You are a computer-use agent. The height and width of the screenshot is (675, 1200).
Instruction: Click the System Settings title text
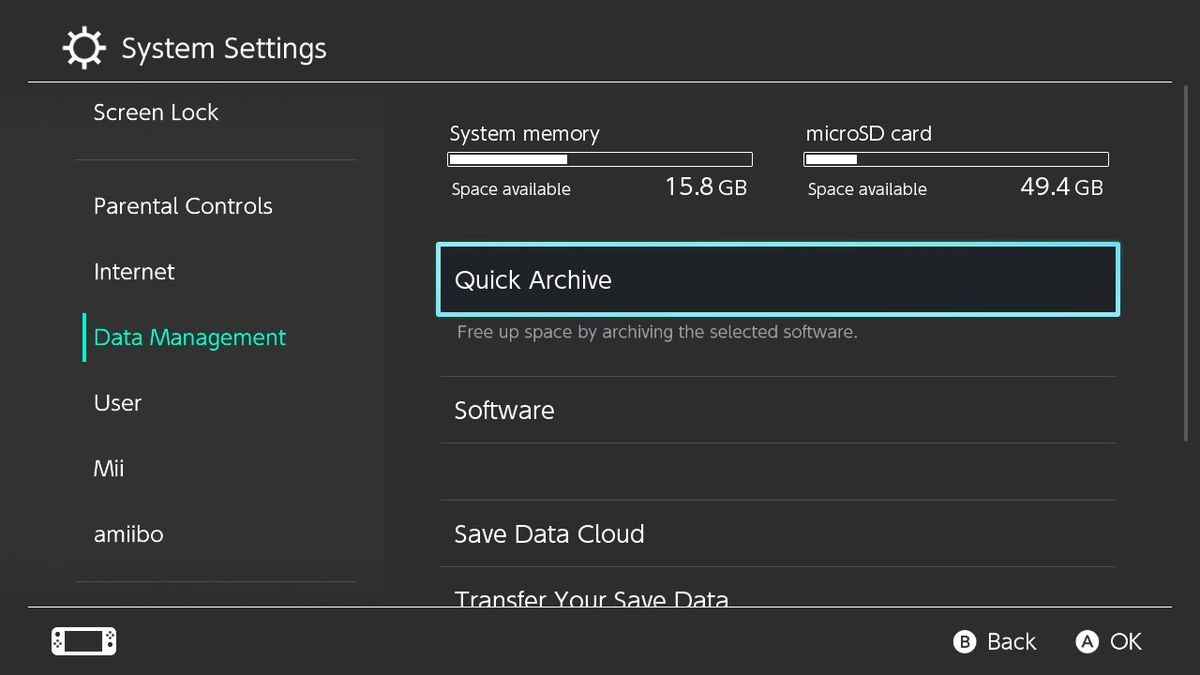click(x=224, y=47)
